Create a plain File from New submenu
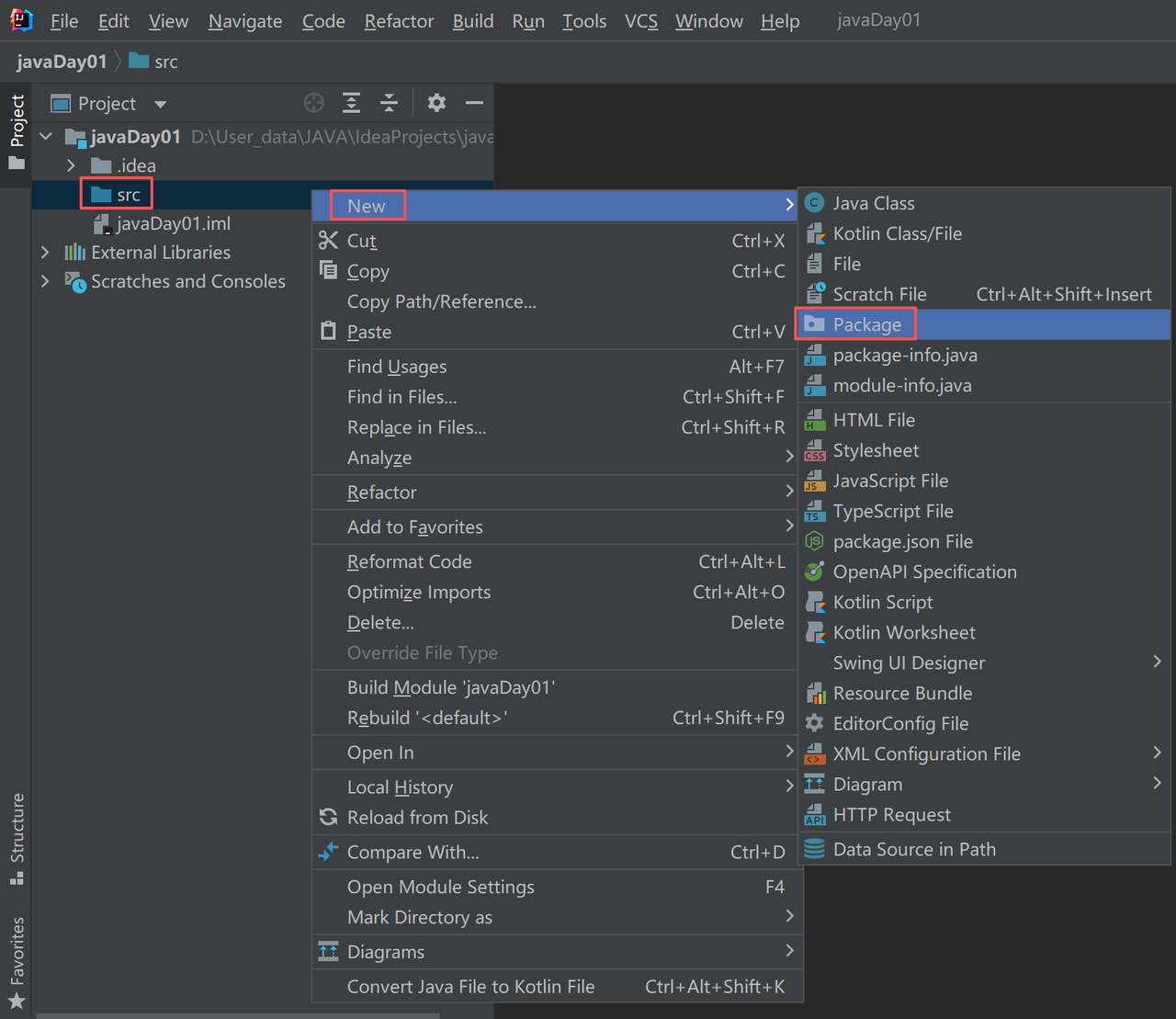The image size is (1176, 1019). tap(984, 264)
